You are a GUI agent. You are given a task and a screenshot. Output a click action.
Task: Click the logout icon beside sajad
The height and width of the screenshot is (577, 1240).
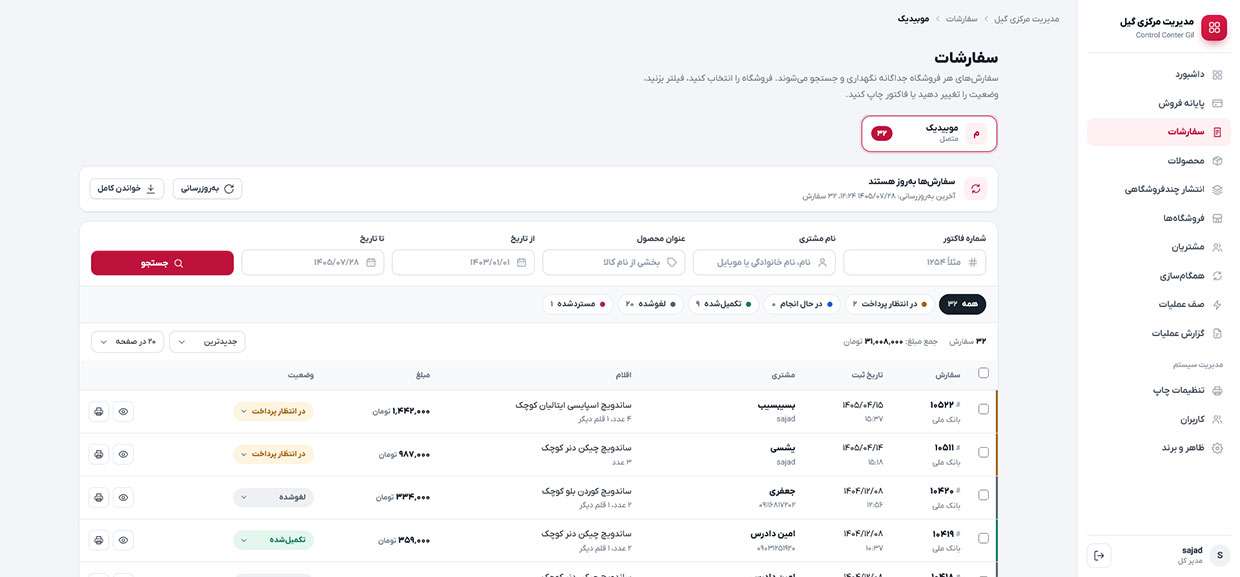coord(1099,556)
